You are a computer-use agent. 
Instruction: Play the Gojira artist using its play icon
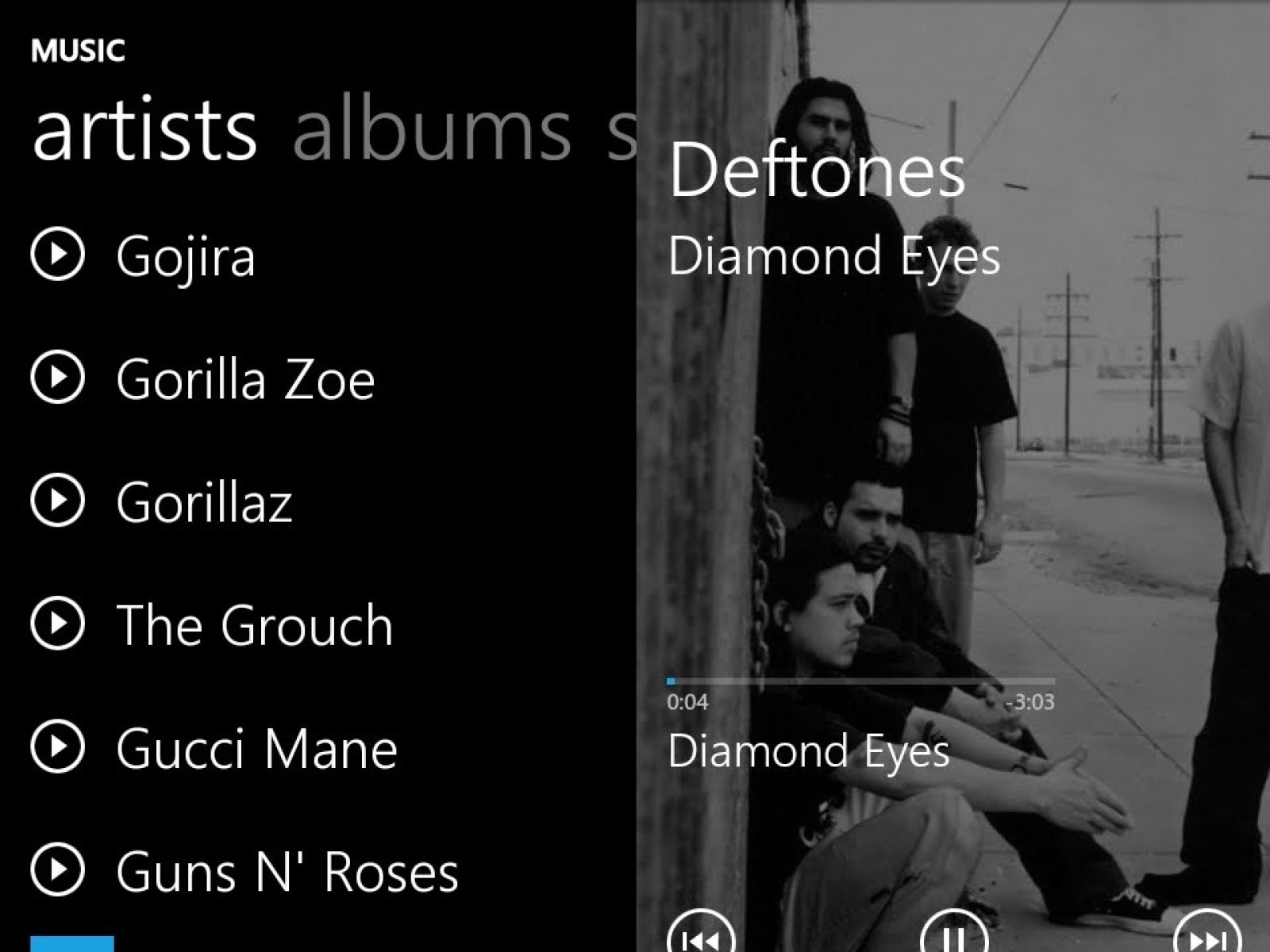(x=57, y=255)
